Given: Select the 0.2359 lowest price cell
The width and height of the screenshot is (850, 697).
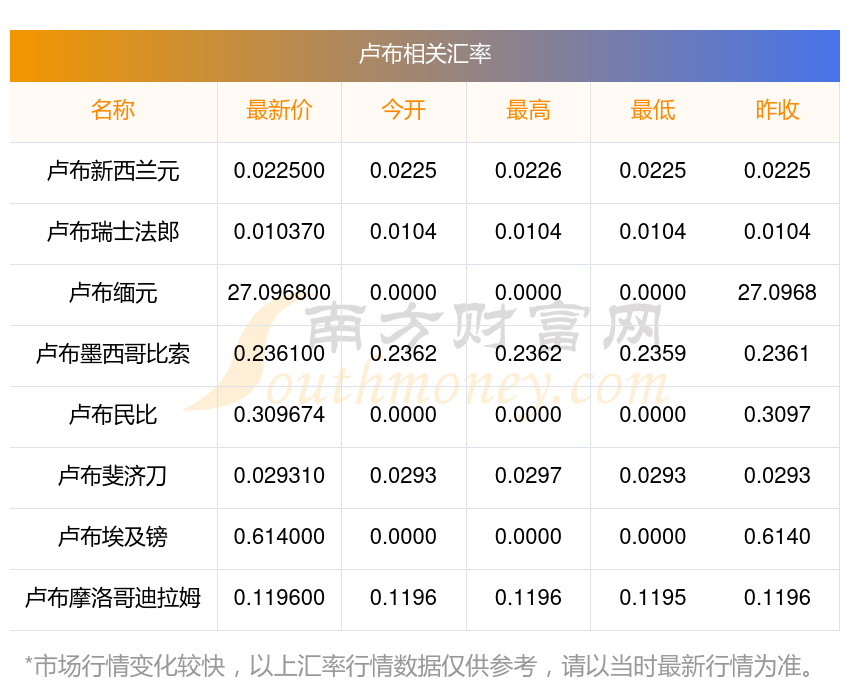Looking at the screenshot, I should [652, 354].
